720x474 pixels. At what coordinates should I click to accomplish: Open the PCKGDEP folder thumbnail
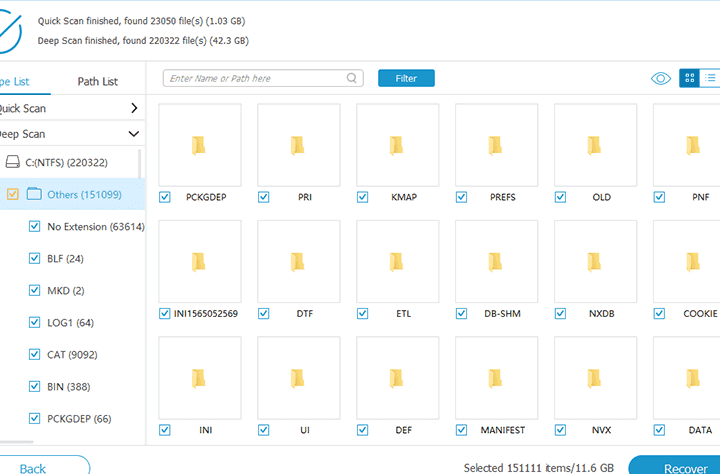click(x=200, y=145)
